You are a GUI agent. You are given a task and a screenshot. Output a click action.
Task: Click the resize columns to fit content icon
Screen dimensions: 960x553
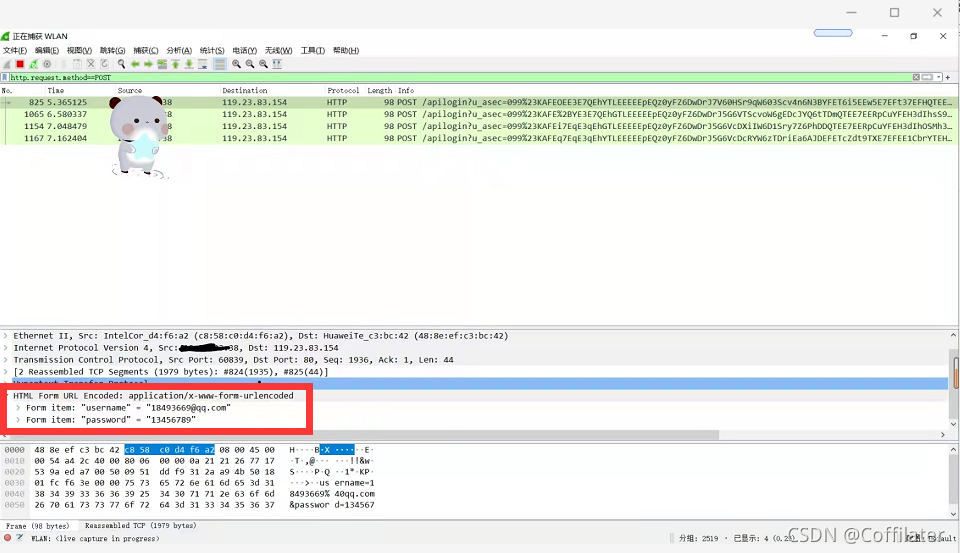coord(277,64)
